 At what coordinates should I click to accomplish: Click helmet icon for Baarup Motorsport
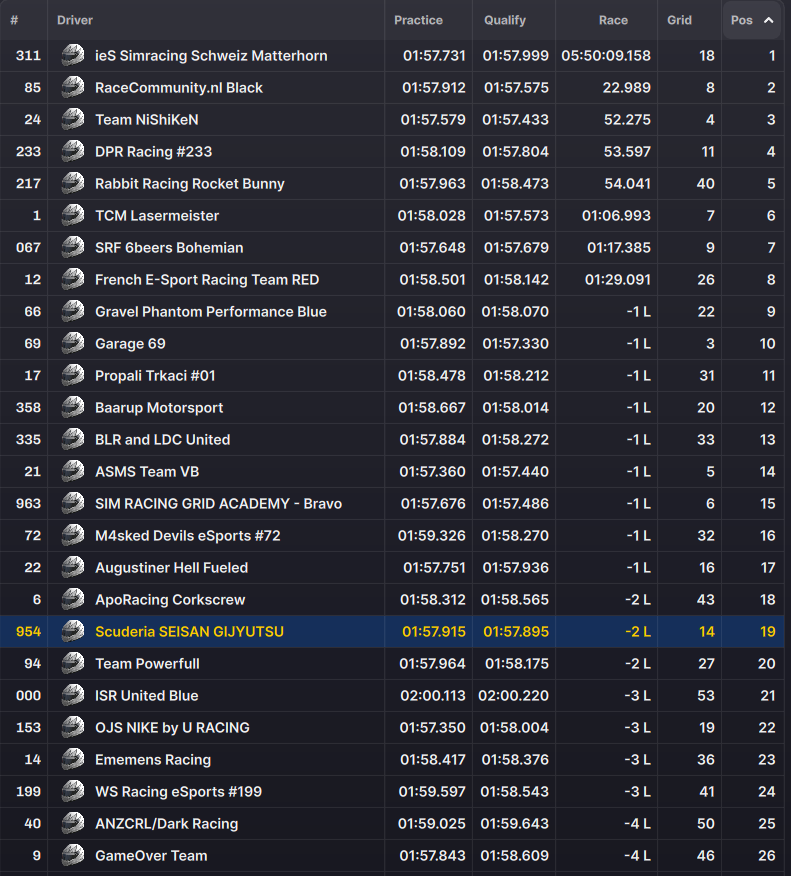click(73, 407)
